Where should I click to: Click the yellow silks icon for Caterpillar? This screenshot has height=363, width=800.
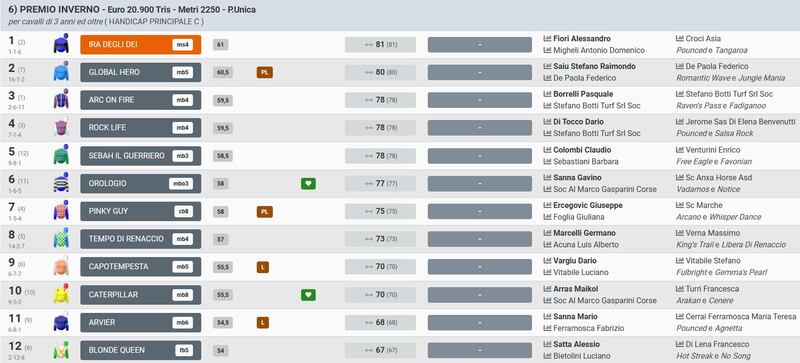point(61,295)
